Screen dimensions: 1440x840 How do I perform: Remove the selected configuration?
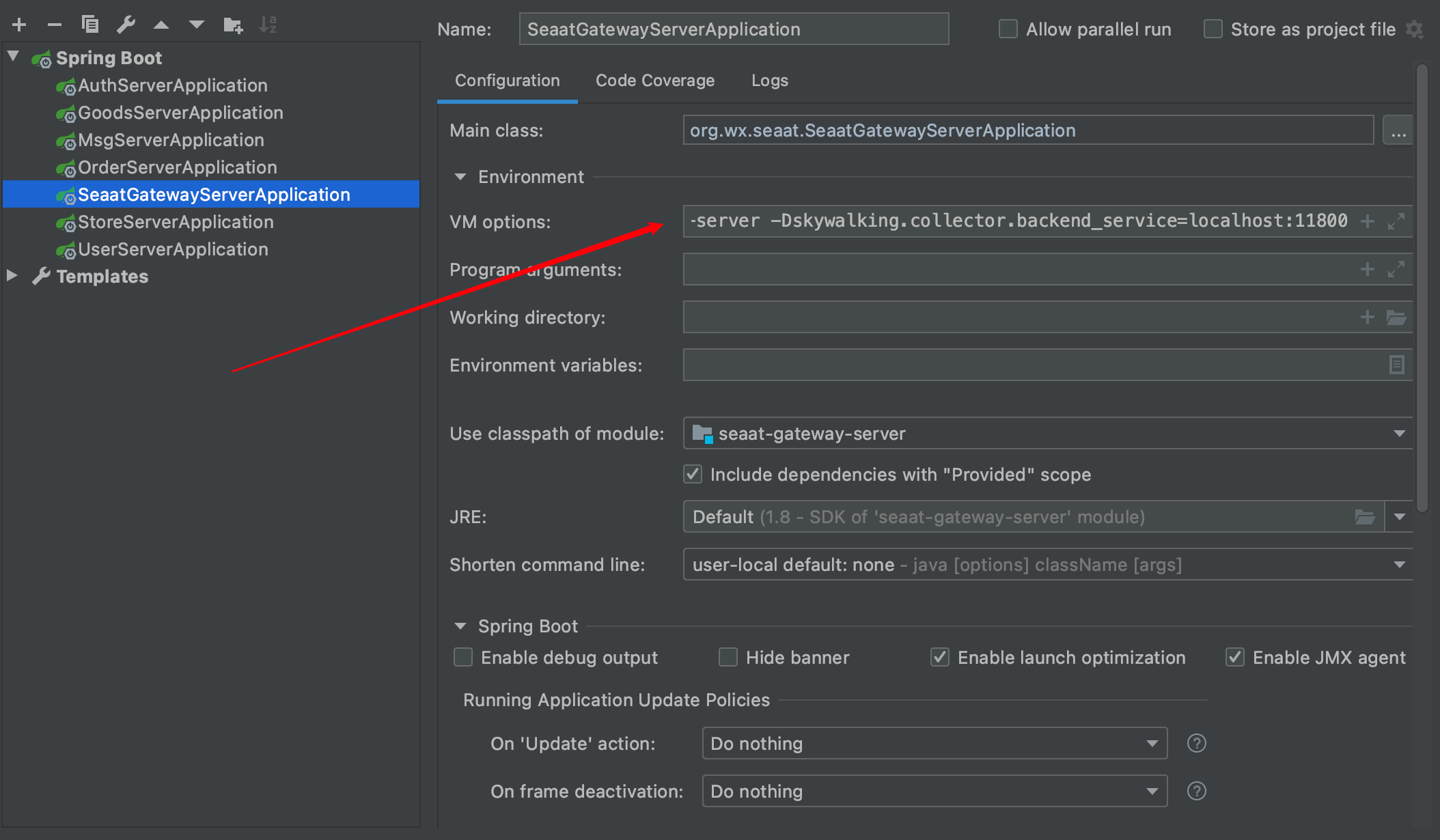[55, 25]
